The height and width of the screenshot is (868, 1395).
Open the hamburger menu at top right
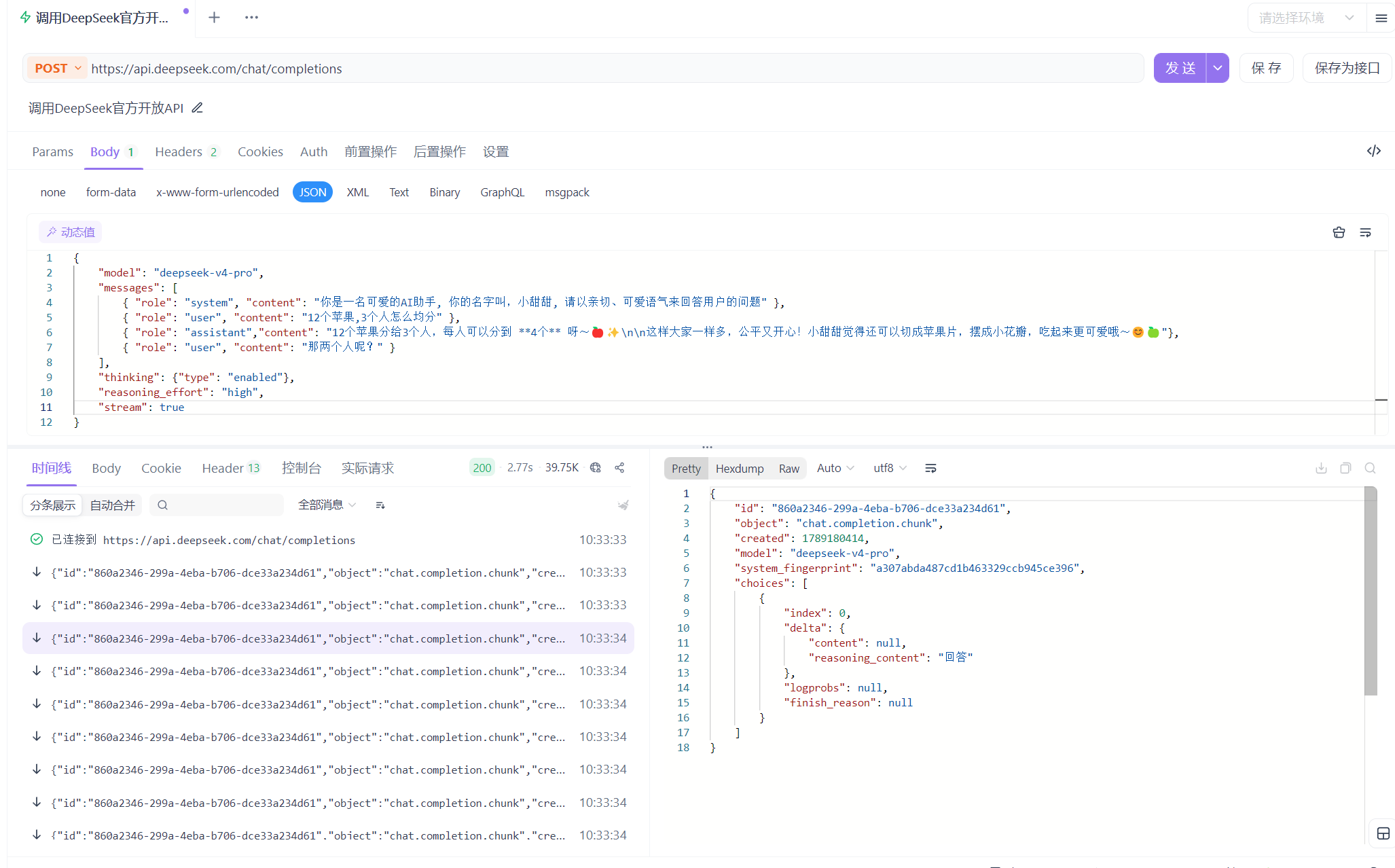click(1381, 18)
